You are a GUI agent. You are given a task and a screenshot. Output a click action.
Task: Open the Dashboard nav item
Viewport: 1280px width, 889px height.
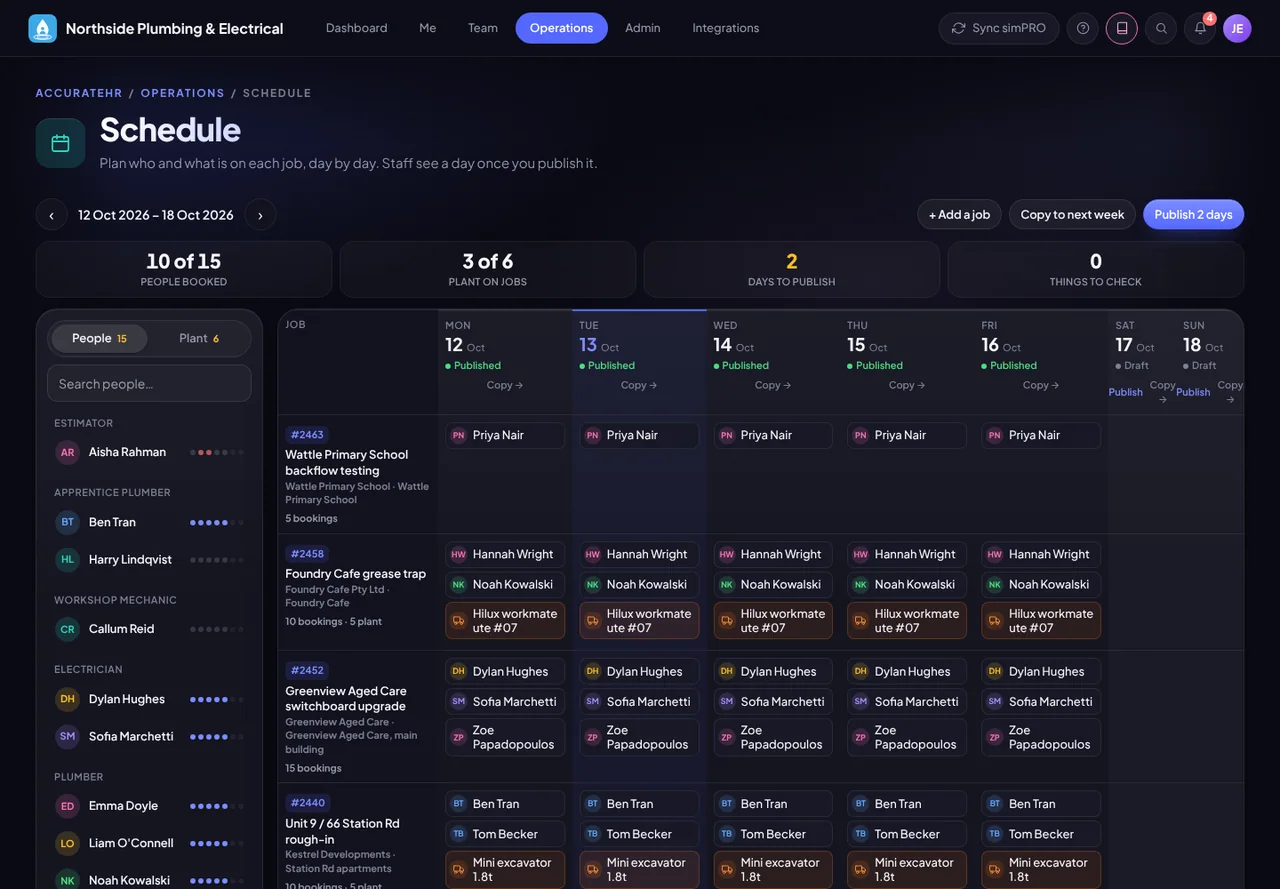[357, 28]
